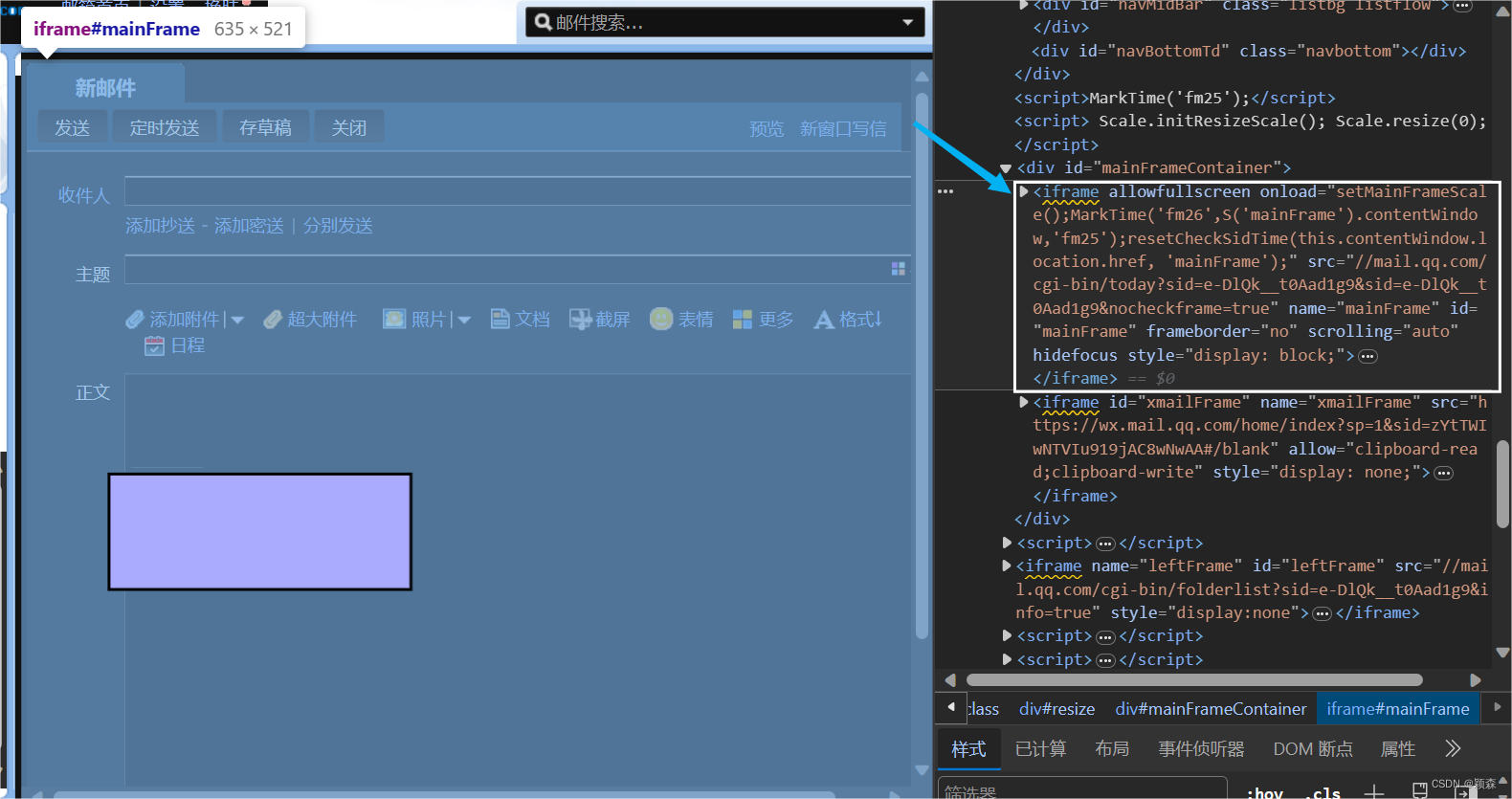The height and width of the screenshot is (799, 1512).
Task: Switch to the 事件侦听器 tab
Action: pos(1201,749)
